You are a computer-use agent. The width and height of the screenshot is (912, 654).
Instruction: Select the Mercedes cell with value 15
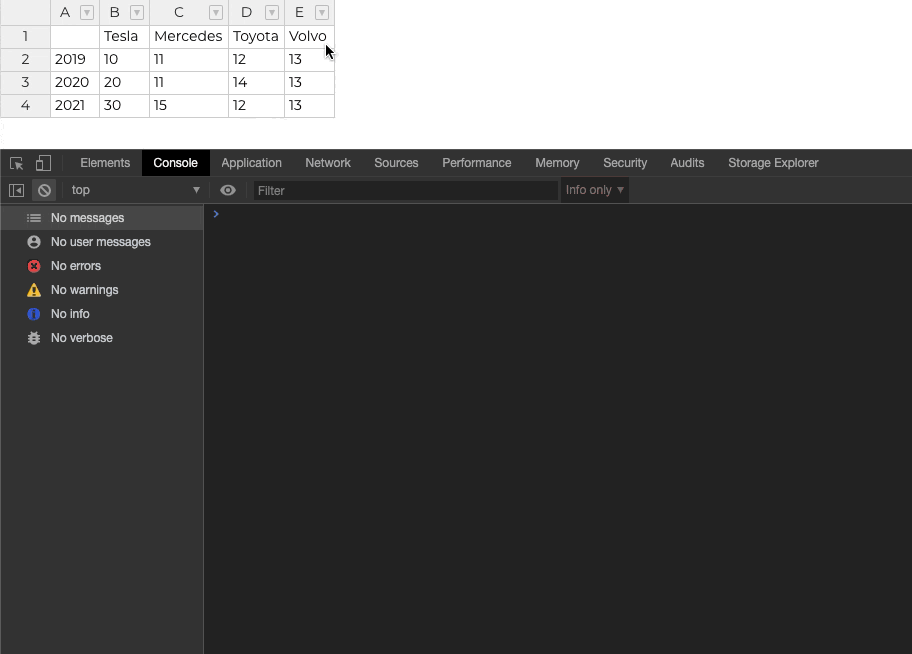pyautogui.click(x=189, y=106)
